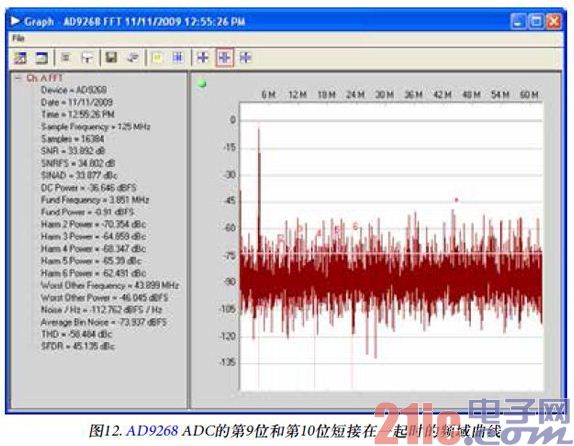The image size is (574, 446).
Task: Click the green status indicator dot
Action: click(x=202, y=84)
